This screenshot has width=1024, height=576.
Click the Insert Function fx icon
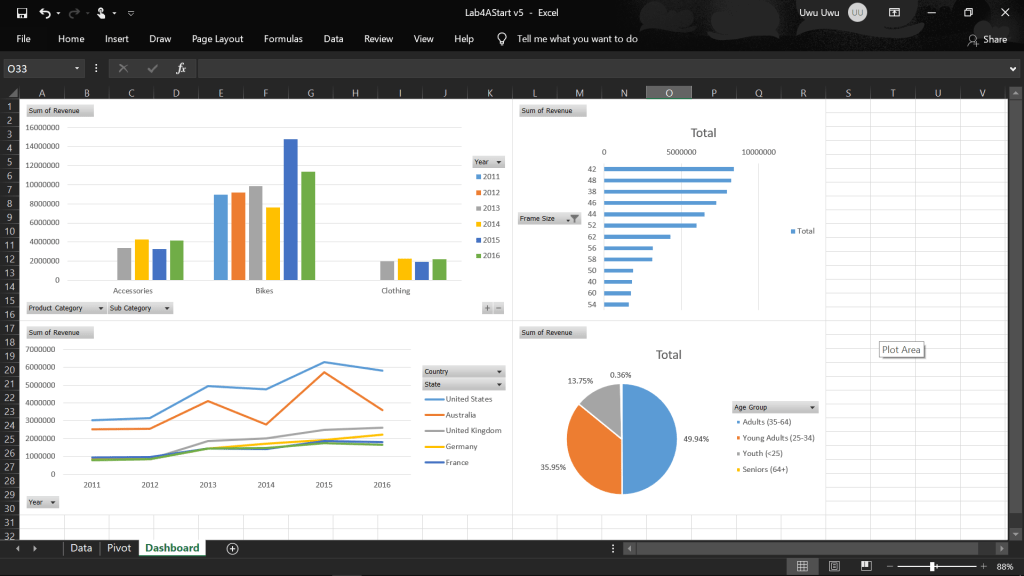(x=181, y=68)
